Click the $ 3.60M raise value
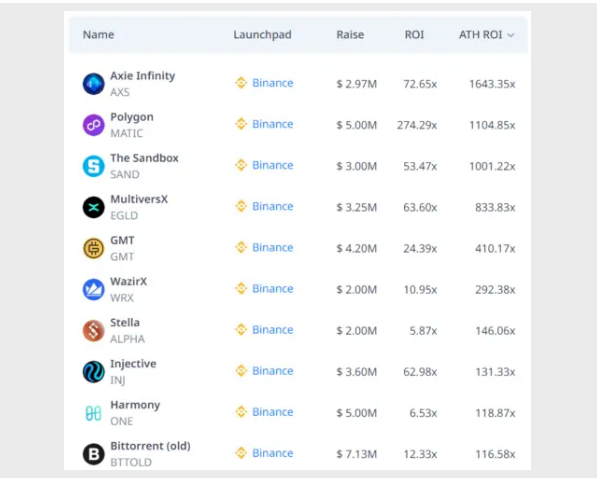Screen dimensions: 604x479 coord(357,372)
